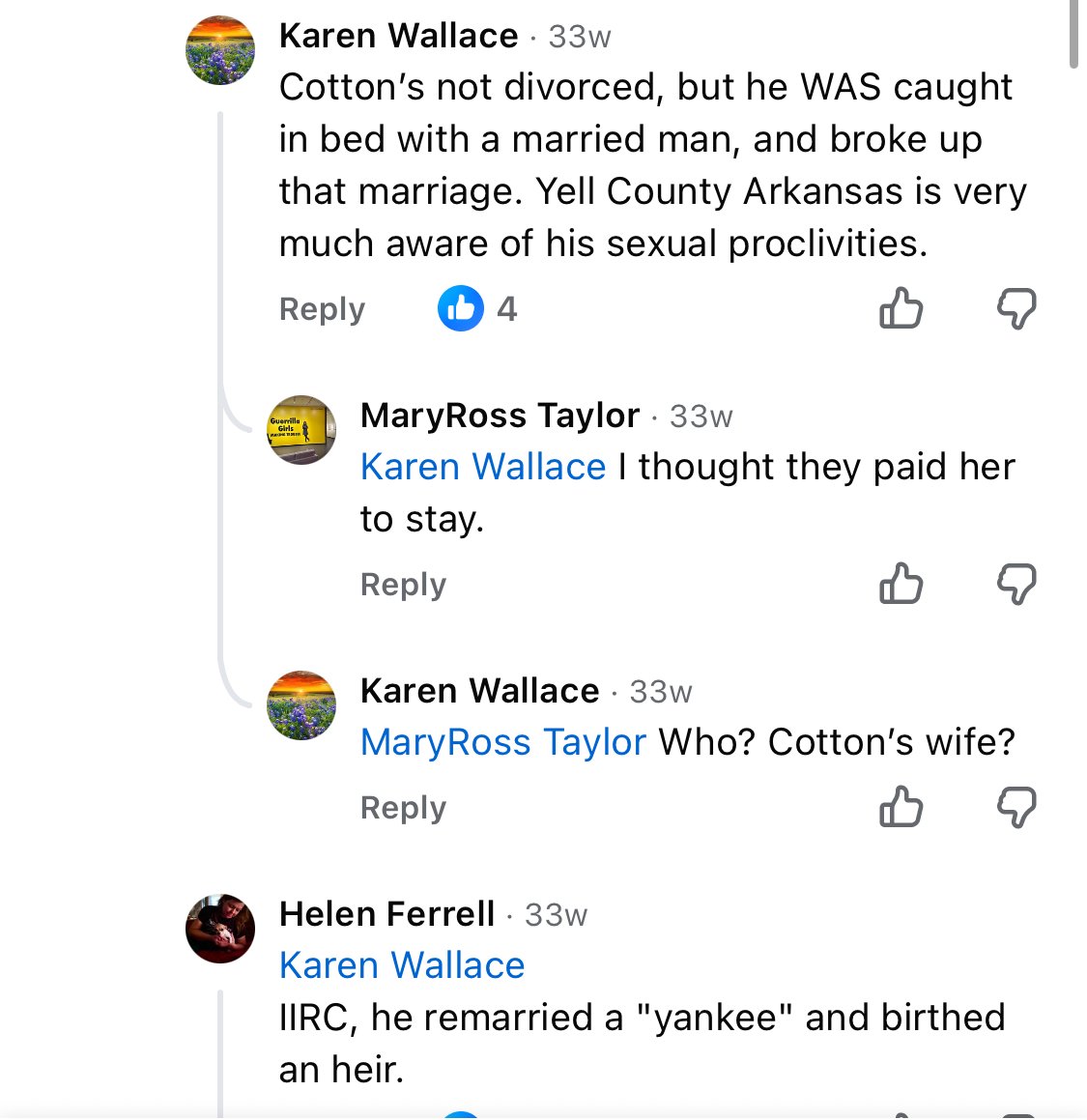Open Karen Wallace mention in Helen Ferrell's comment
Viewport: 1087px width, 1120px height.
(401, 965)
